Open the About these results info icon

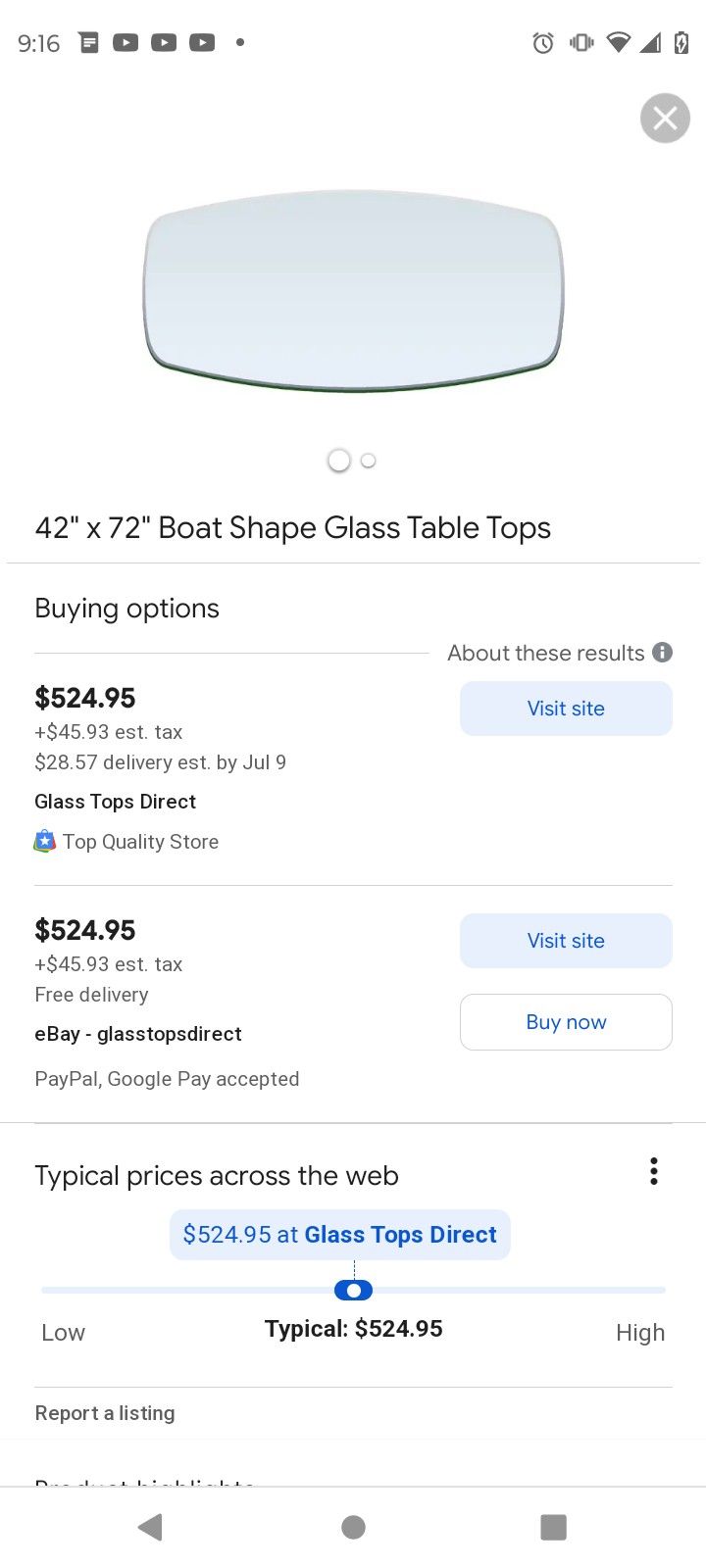click(663, 653)
